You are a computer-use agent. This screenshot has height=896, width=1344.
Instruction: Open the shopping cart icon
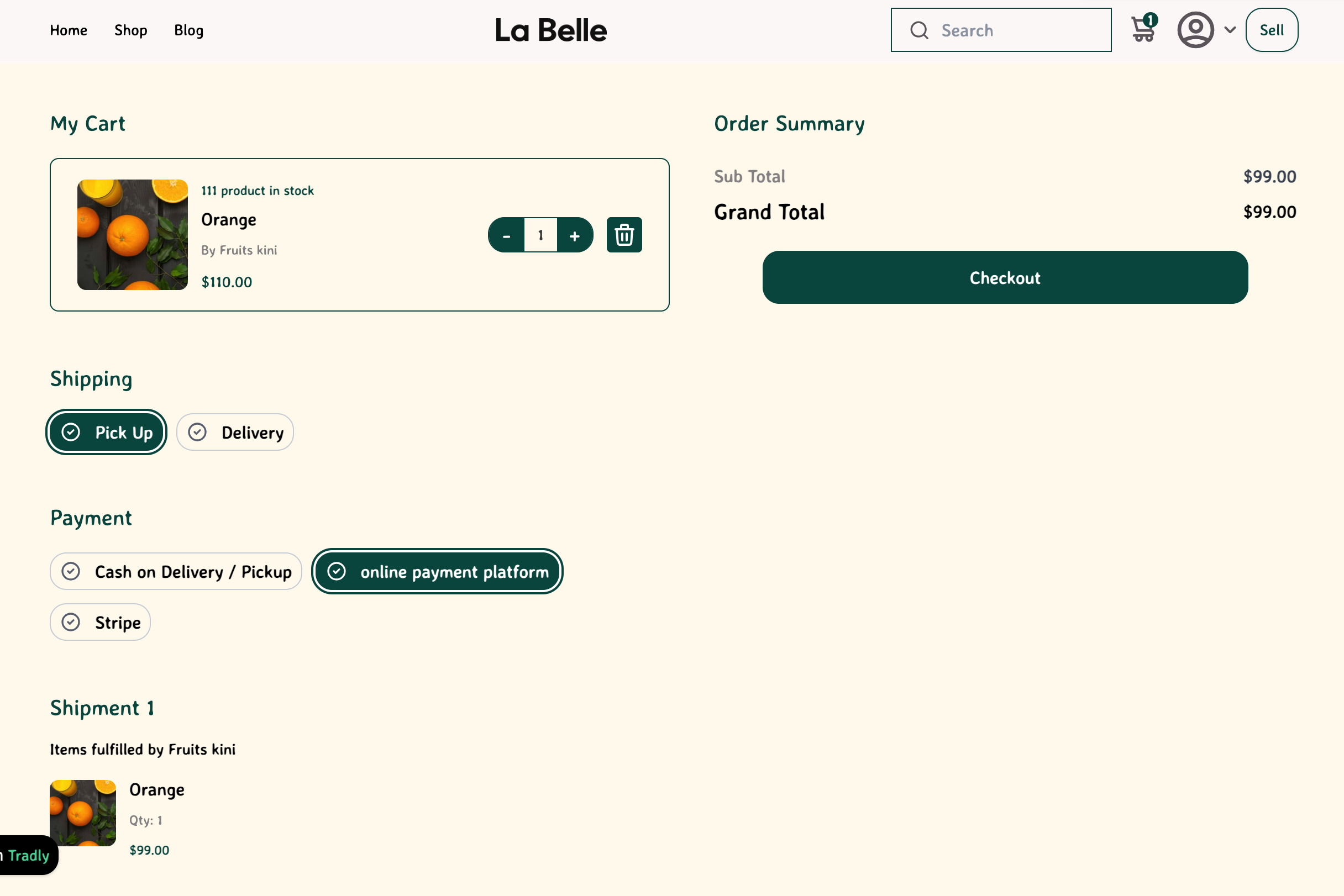[x=1143, y=30]
